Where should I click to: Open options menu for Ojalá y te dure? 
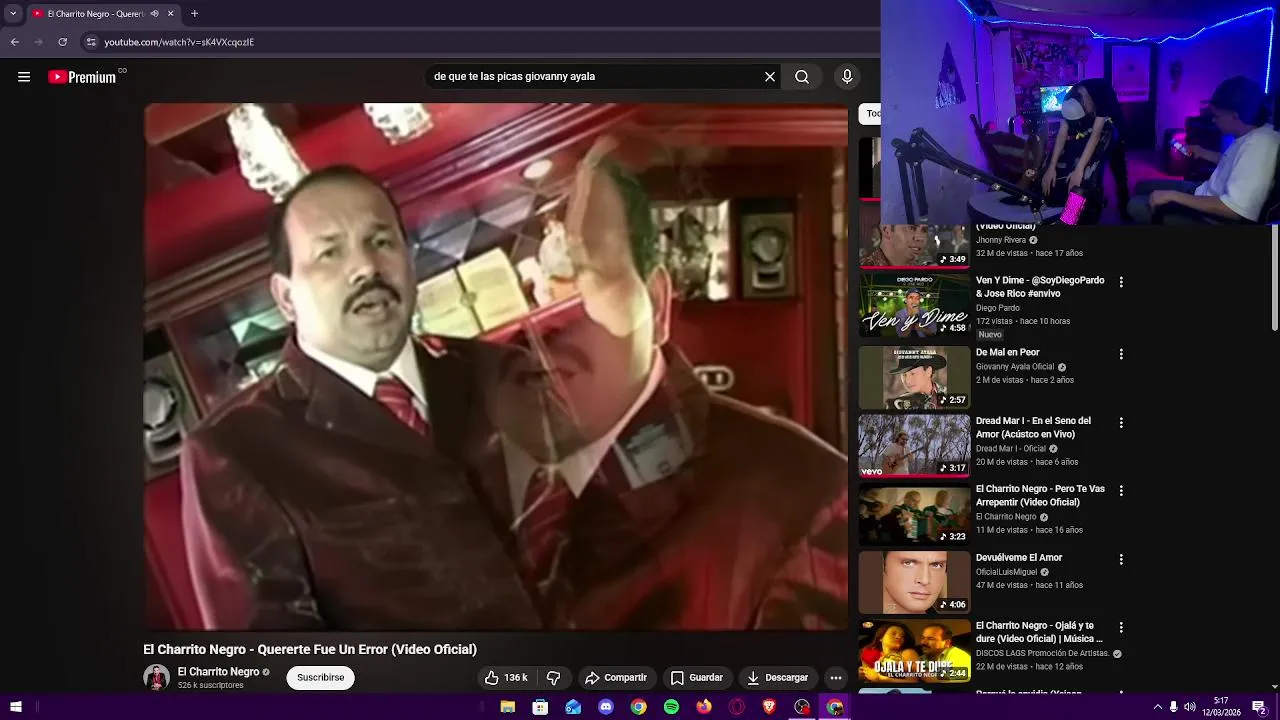coord(1121,628)
